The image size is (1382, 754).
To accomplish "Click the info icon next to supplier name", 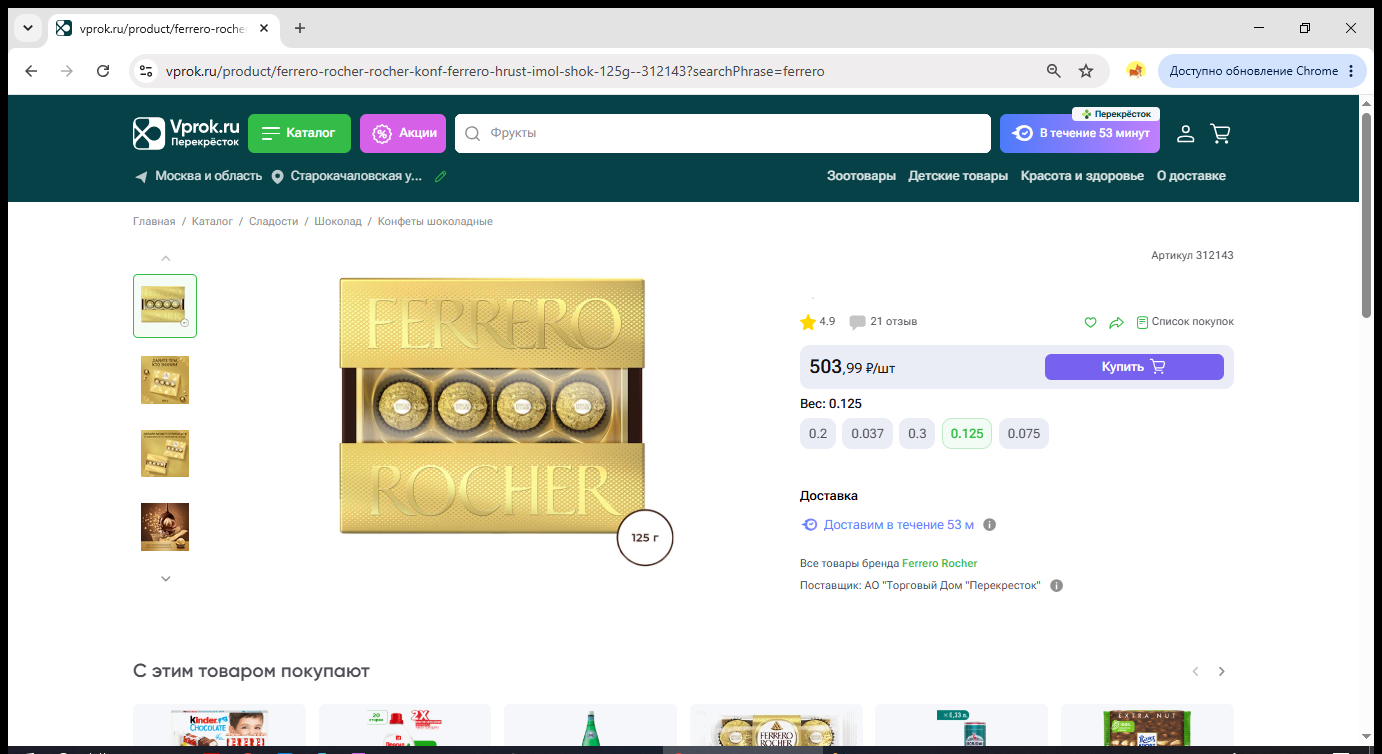I will (1057, 585).
